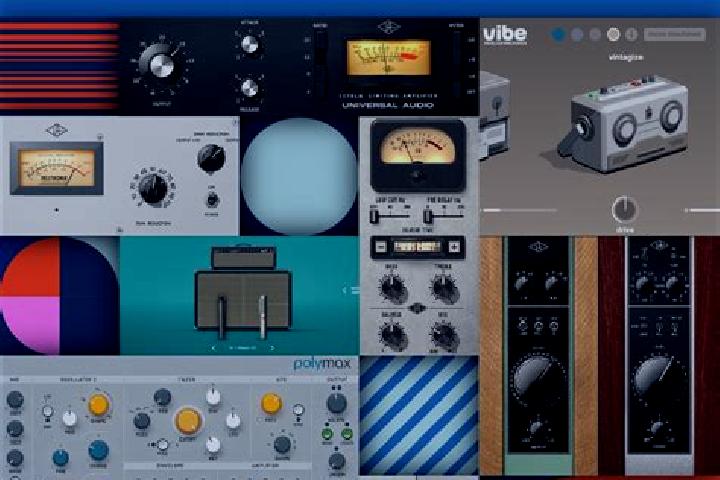Viewport: 720px width, 480px height.
Task: Open the red striped artwork tile
Action: point(60,67)
